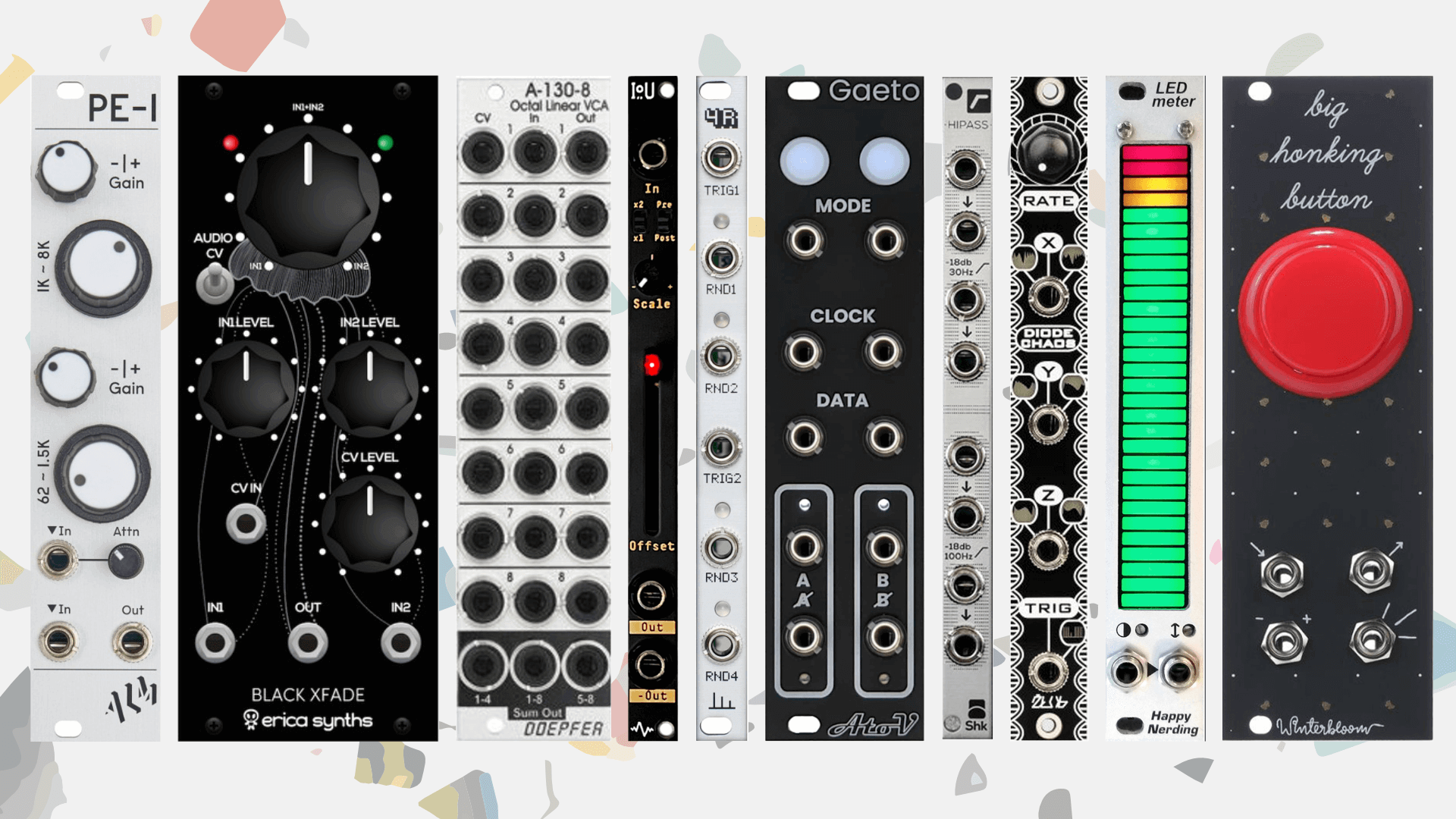This screenshot has width=1456, height=819.
Task: Click the -Out jack on IOU
Action: (x=651, y=666)
